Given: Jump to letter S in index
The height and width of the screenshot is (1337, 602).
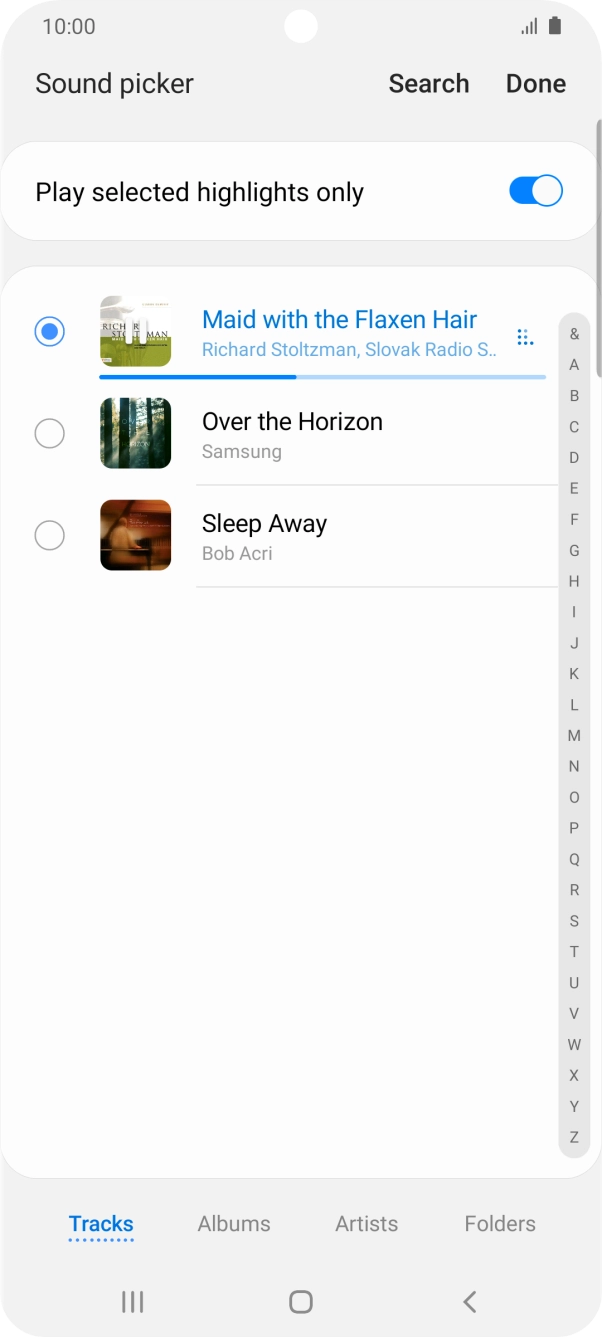Looking at the screenshot, I should [574, 921].
